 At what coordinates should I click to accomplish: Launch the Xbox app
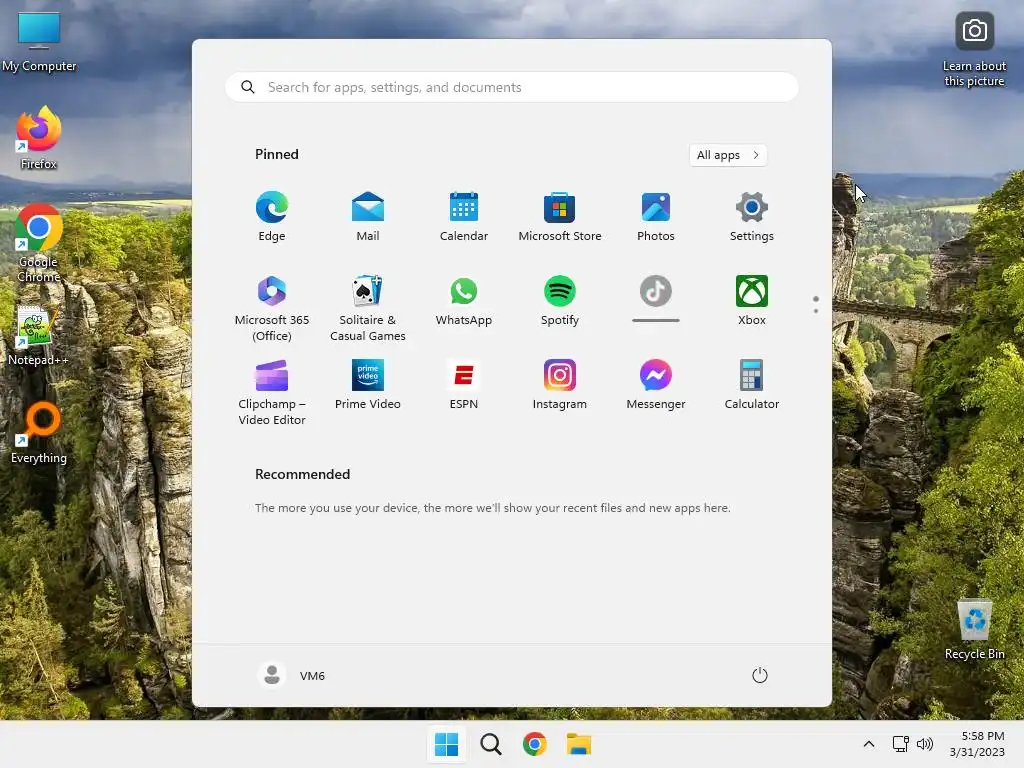(752, 300)
